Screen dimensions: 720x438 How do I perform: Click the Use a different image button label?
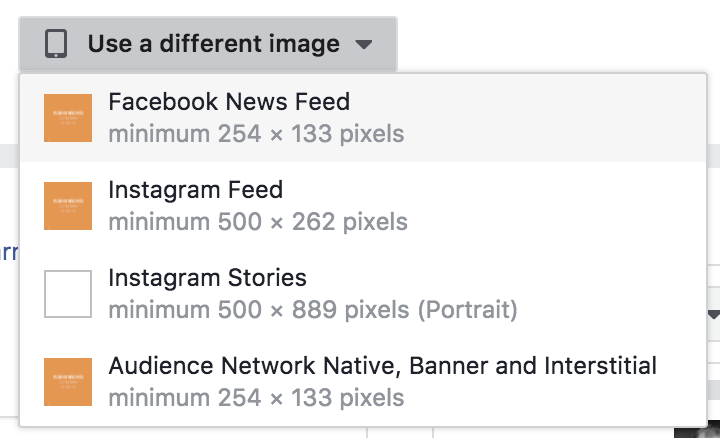click(x=214, y=44)
